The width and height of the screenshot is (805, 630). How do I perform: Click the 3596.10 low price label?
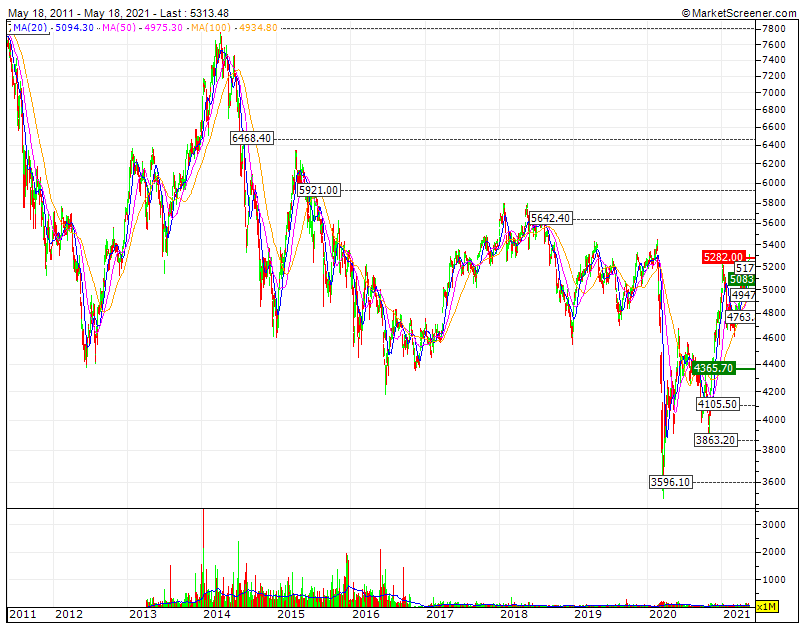pos(670,482)
